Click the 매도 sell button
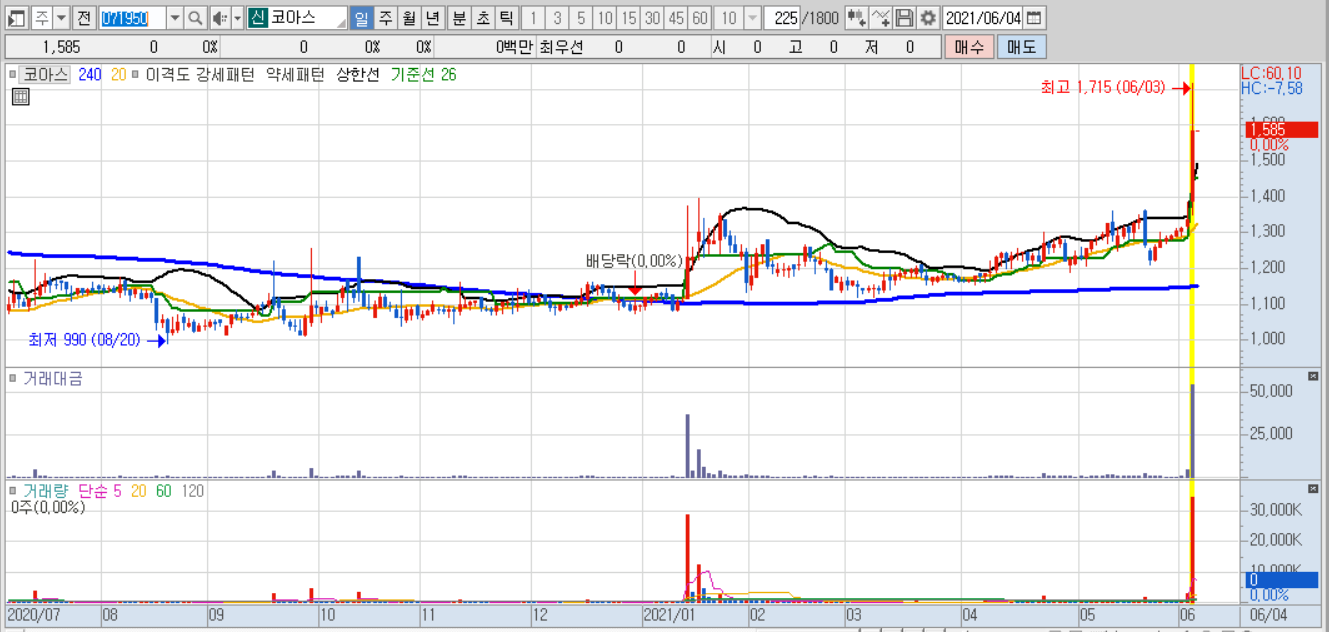This screenshot has width=1329, height=632. (1021, 46)
